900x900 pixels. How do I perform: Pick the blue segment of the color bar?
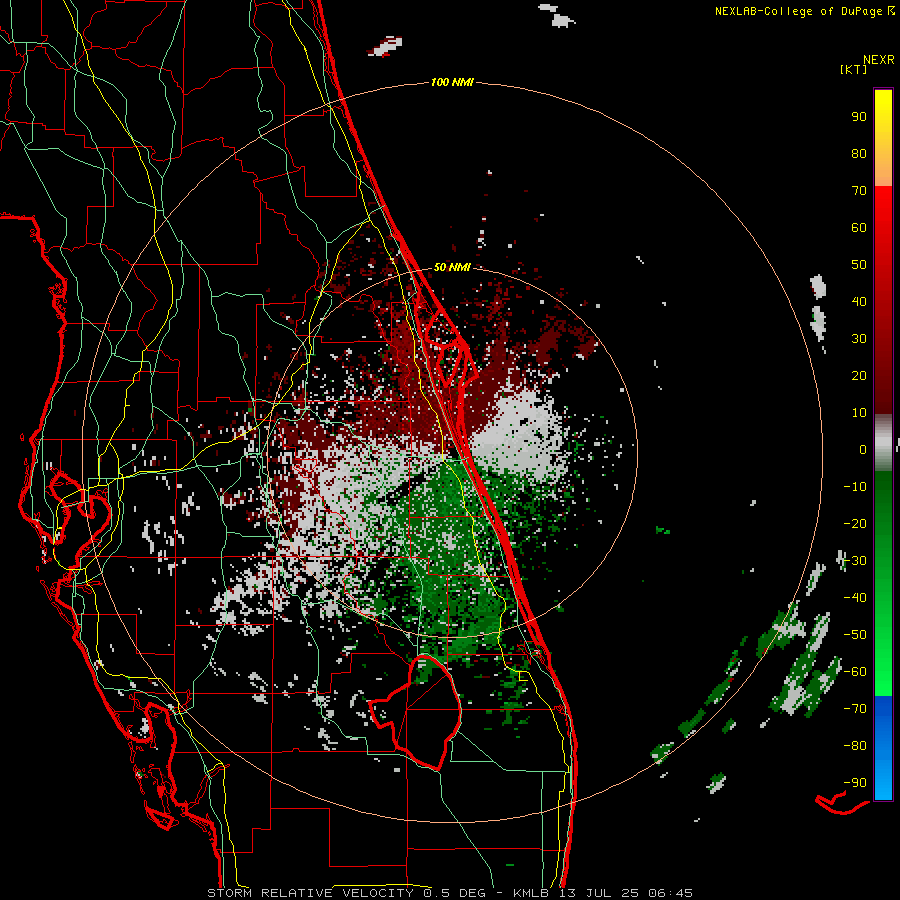(x=883, y=748)
